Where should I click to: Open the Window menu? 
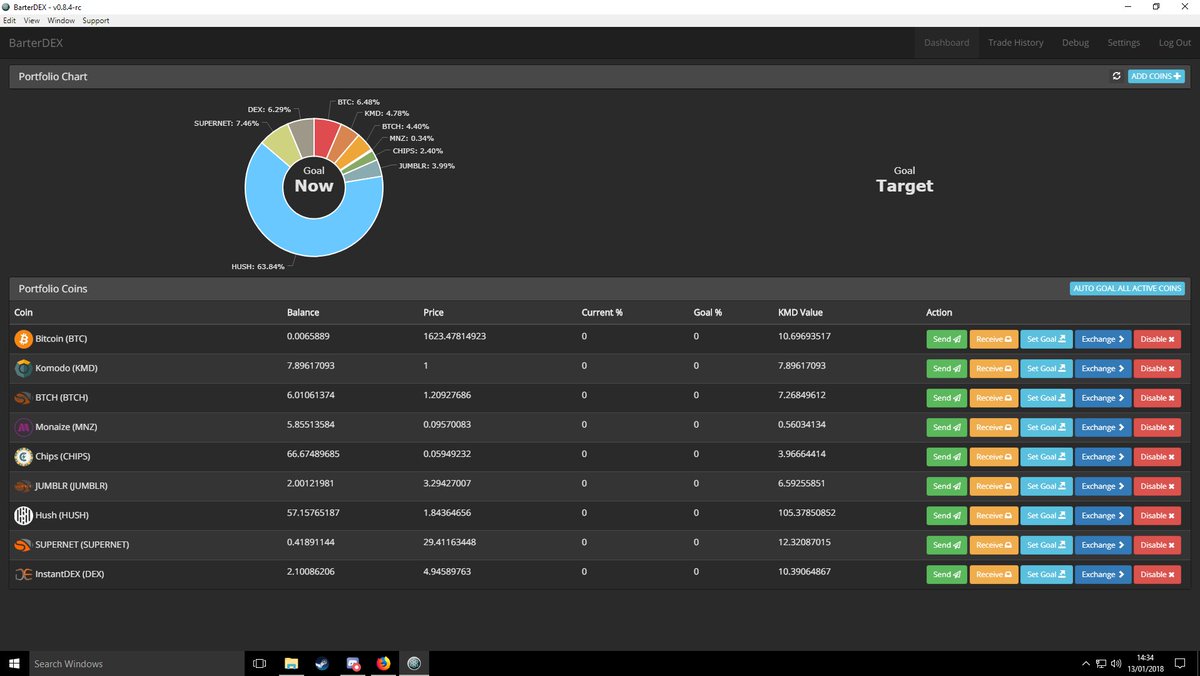pos(61,20)
